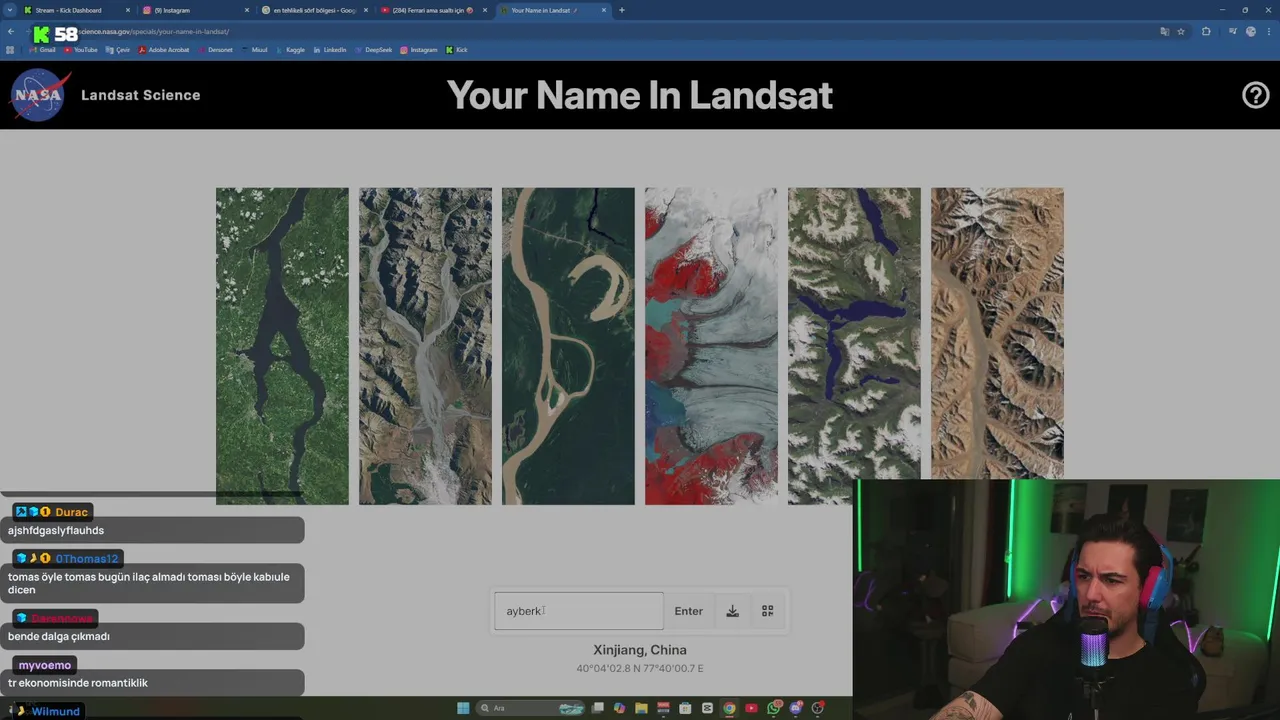Open the Miuul bookmark
The image size is (1280, 720).
click(x=255, y=49)
